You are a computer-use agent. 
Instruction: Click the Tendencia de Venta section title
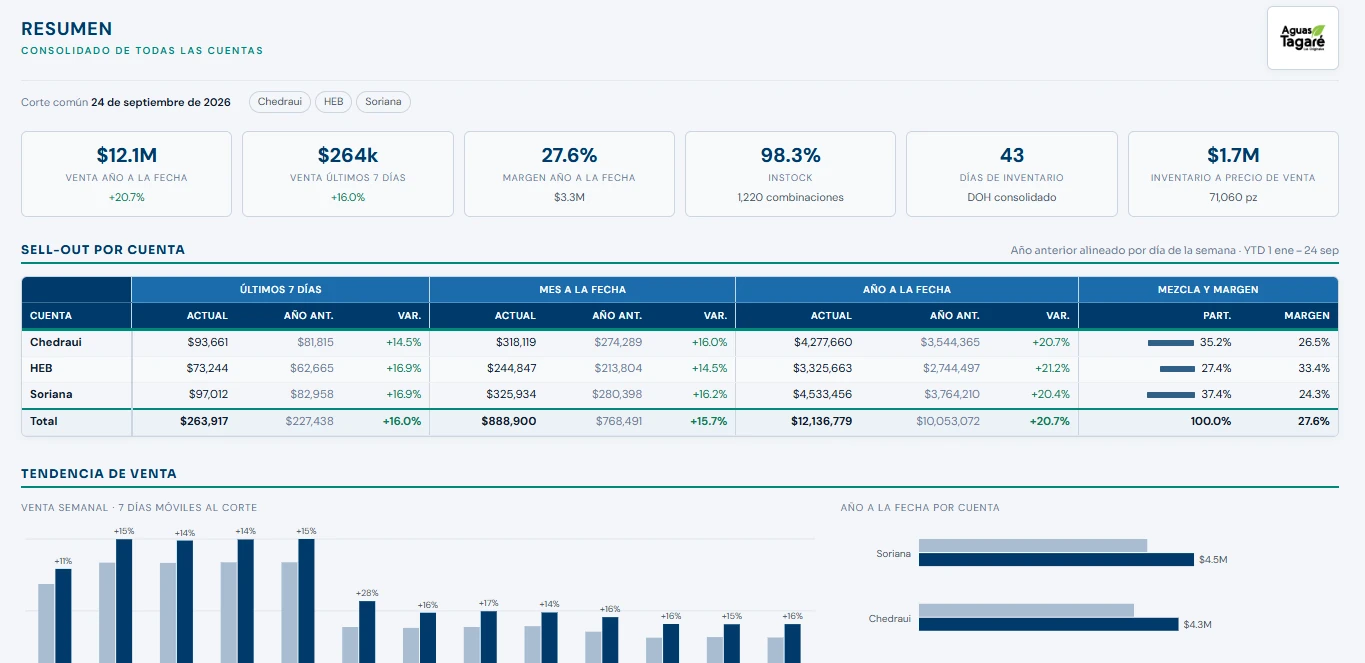coord(99,474)
